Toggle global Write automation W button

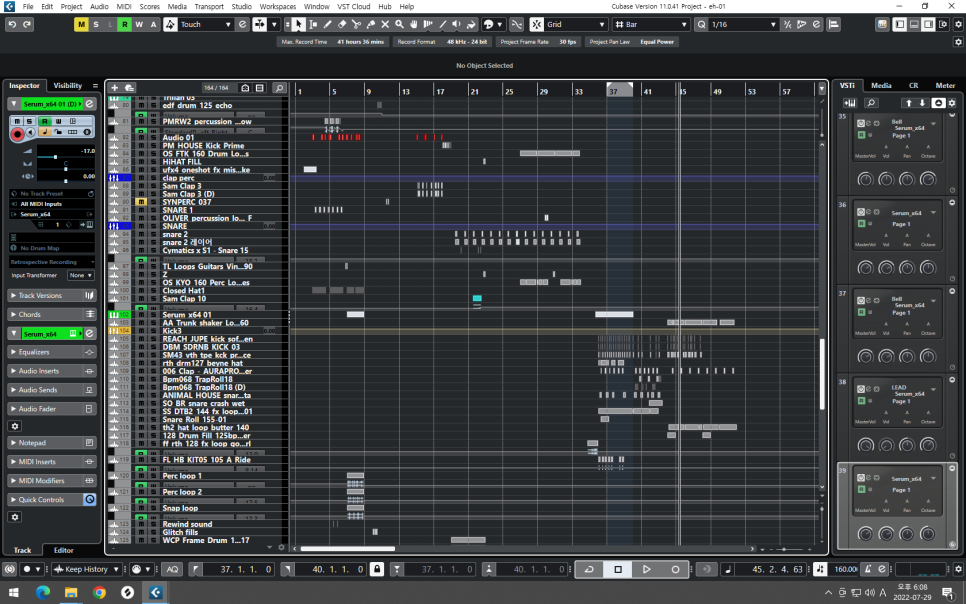[139, 25]
